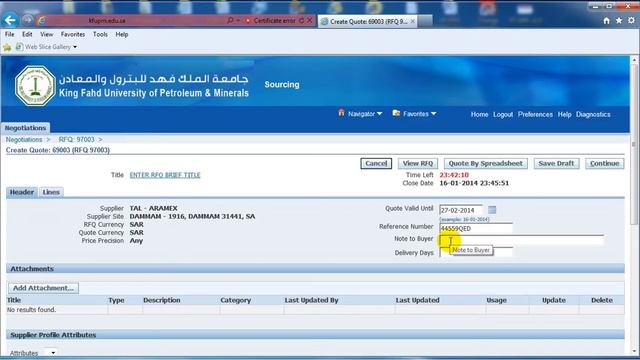Open the Favorites menu in menu bar
Screen dimensions: 640x360
(x=73, y=34)
